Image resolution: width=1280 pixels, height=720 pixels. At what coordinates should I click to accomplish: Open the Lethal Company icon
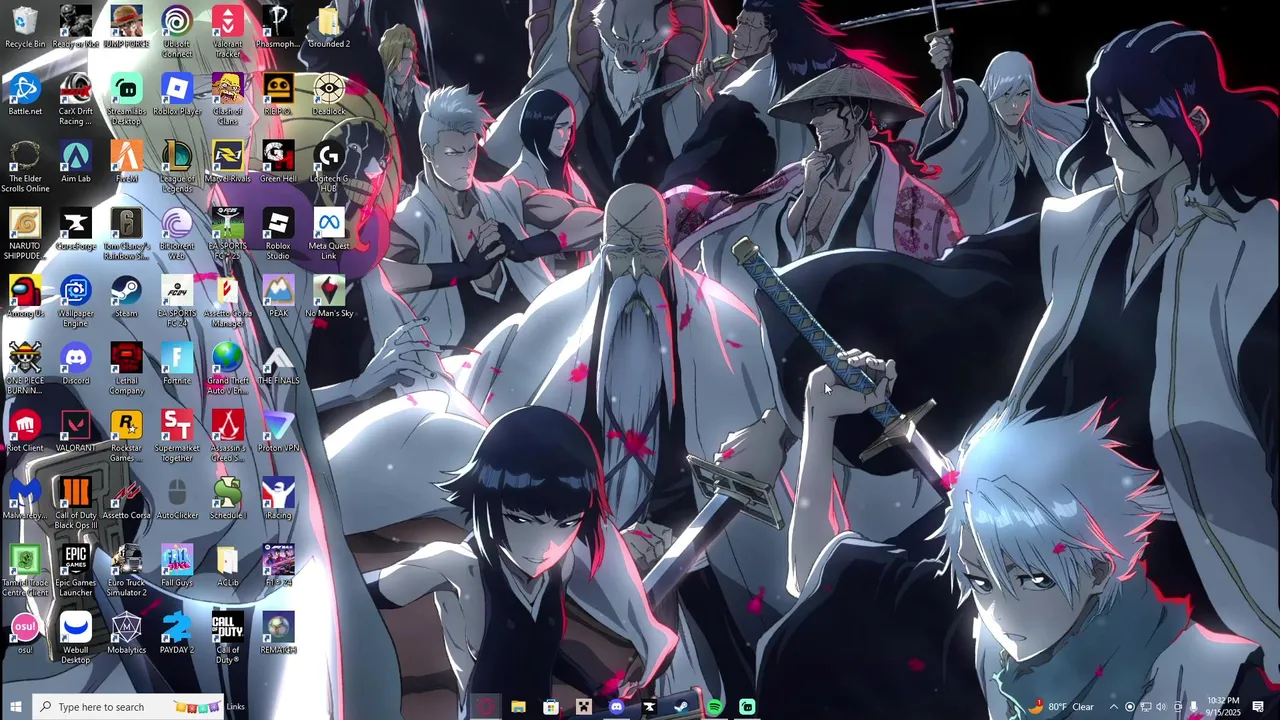(126, 368)
